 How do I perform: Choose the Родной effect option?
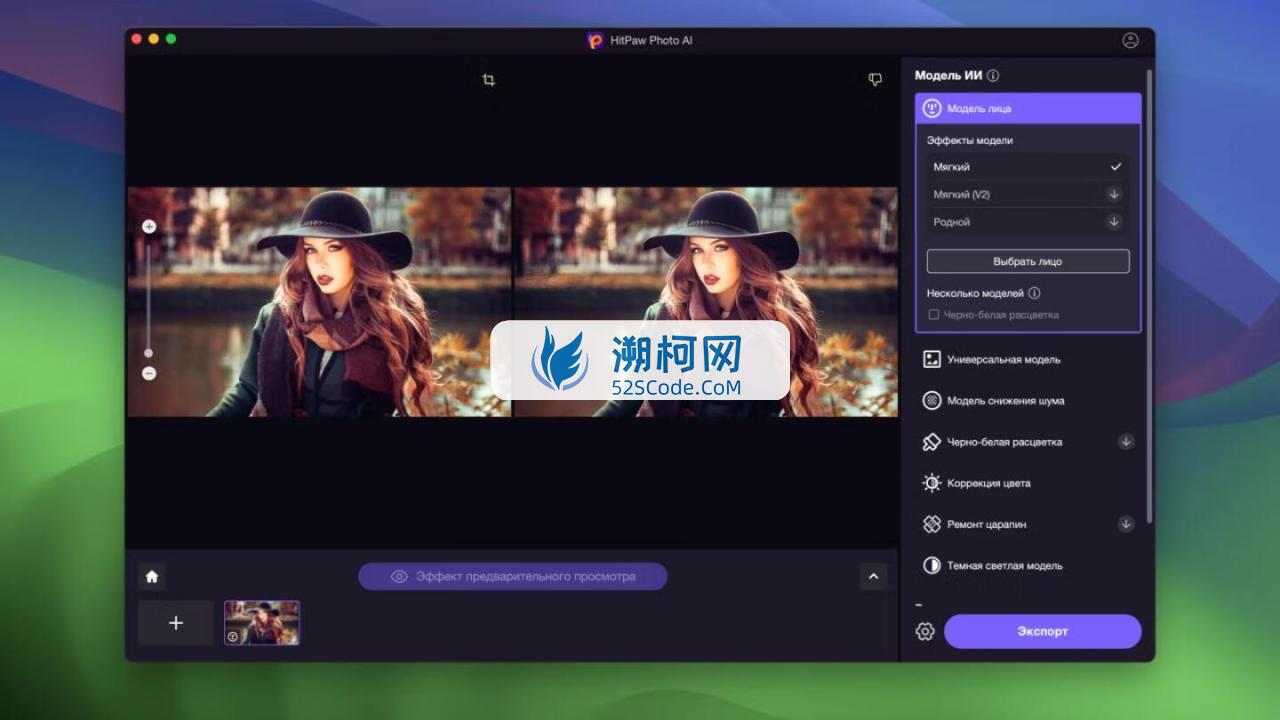tap(1027, 221)
